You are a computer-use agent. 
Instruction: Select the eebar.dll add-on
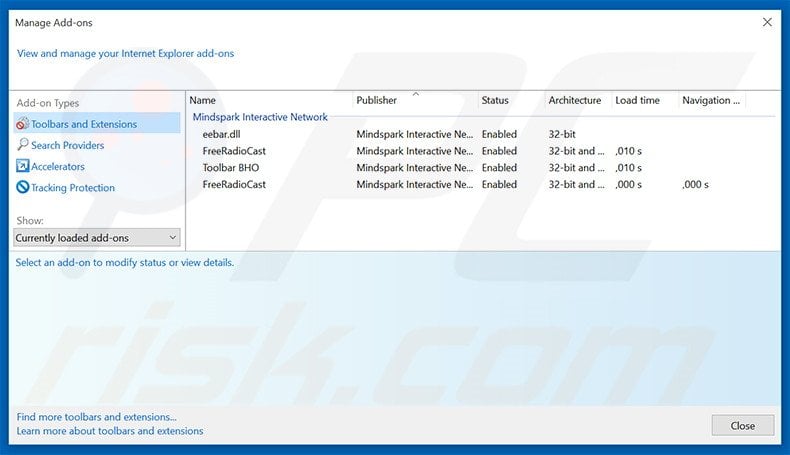[x=221, y=134]
